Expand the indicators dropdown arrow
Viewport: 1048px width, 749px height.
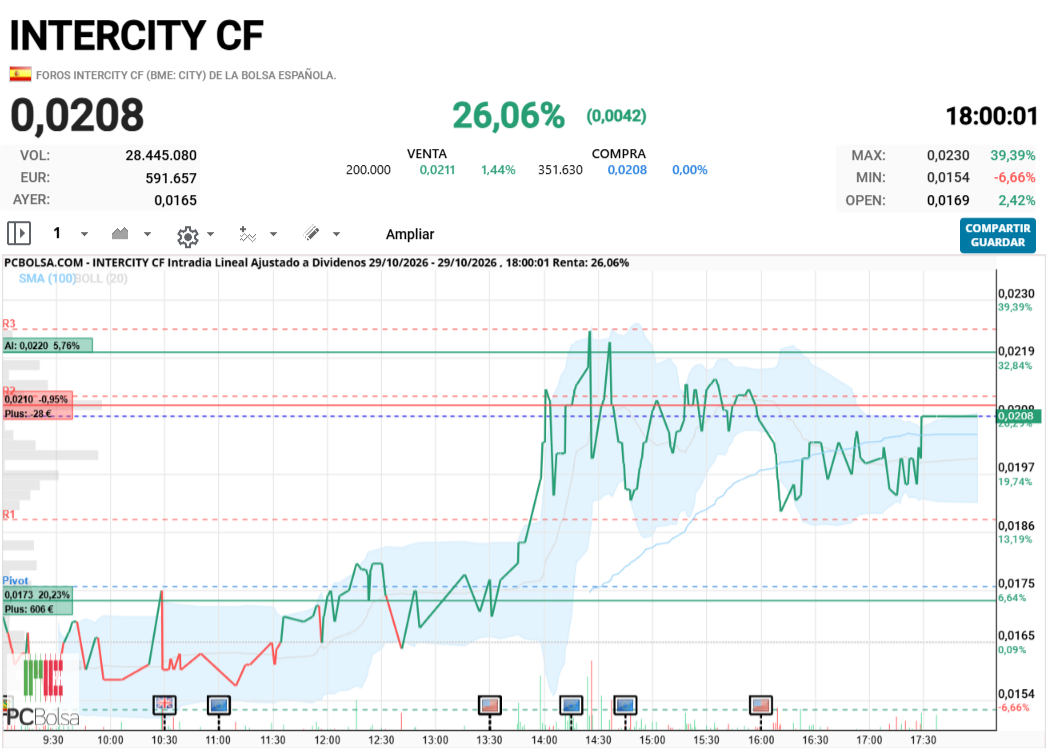click(x=273, y=234)
